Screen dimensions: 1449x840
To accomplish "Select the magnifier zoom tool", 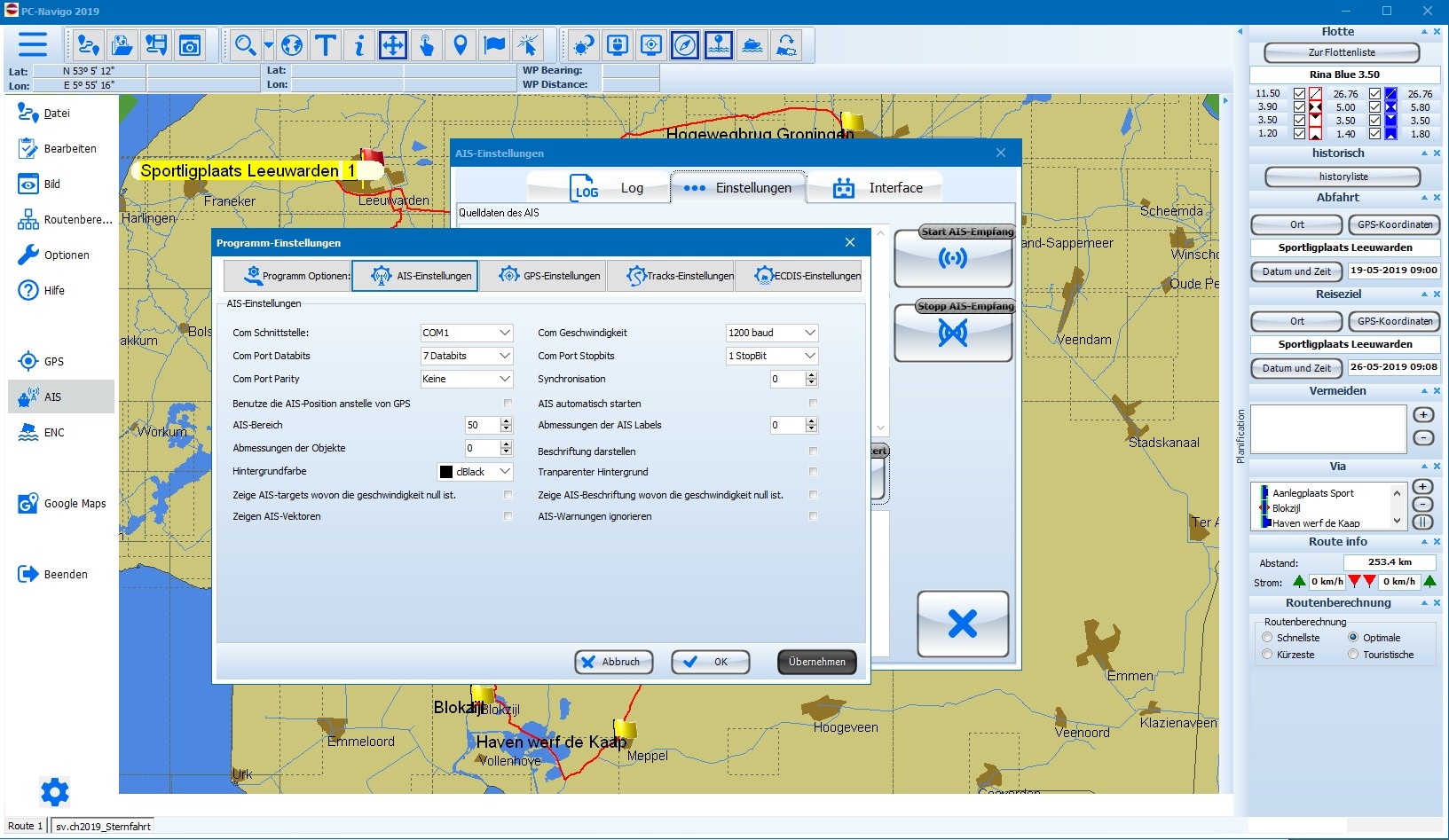I will click(x=245, y=44).
